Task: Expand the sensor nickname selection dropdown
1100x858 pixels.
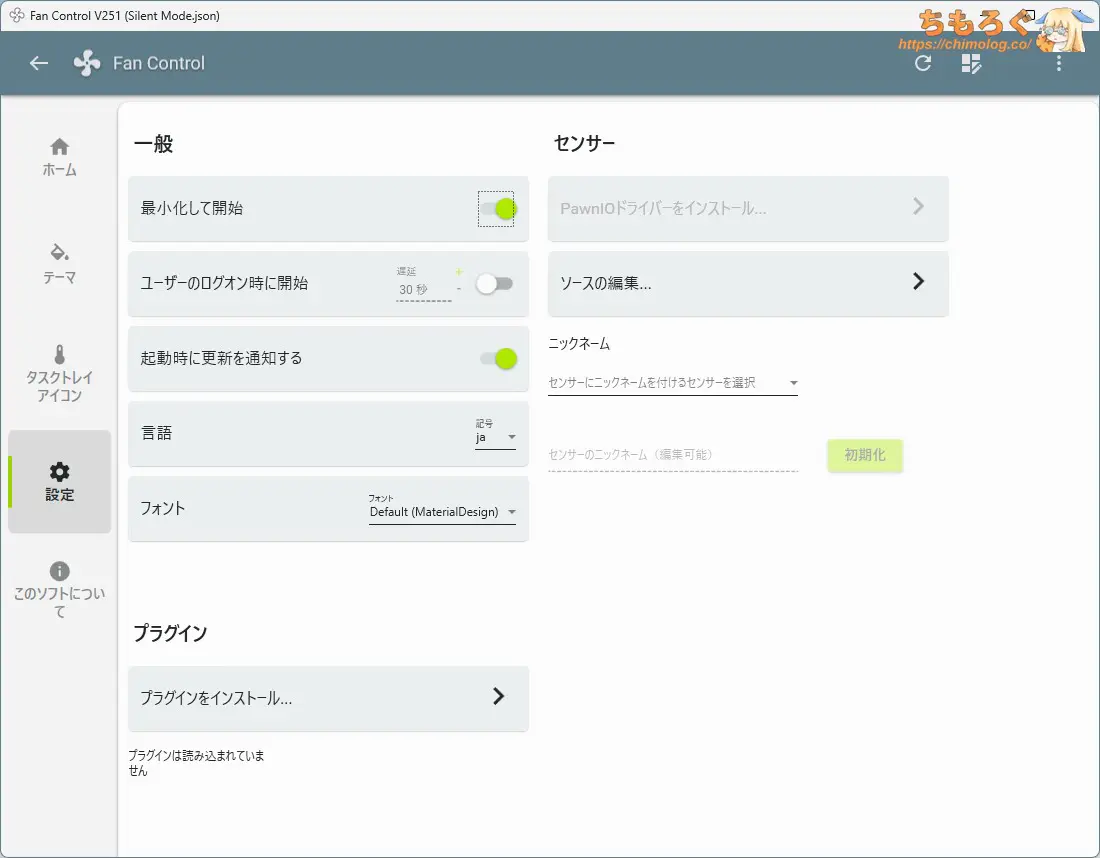Action: 672,383
